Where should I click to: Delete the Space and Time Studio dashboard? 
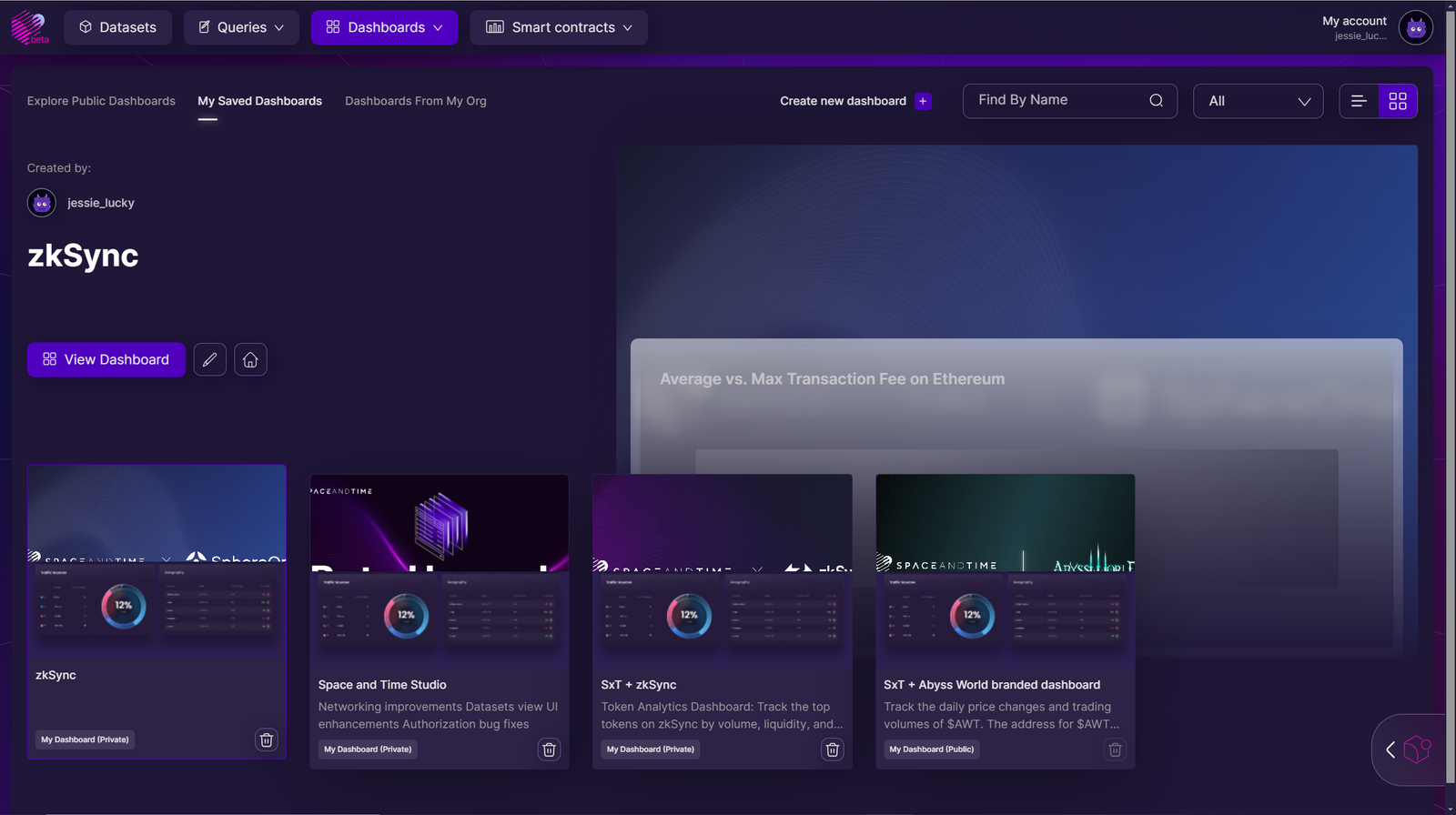(550, 750)
